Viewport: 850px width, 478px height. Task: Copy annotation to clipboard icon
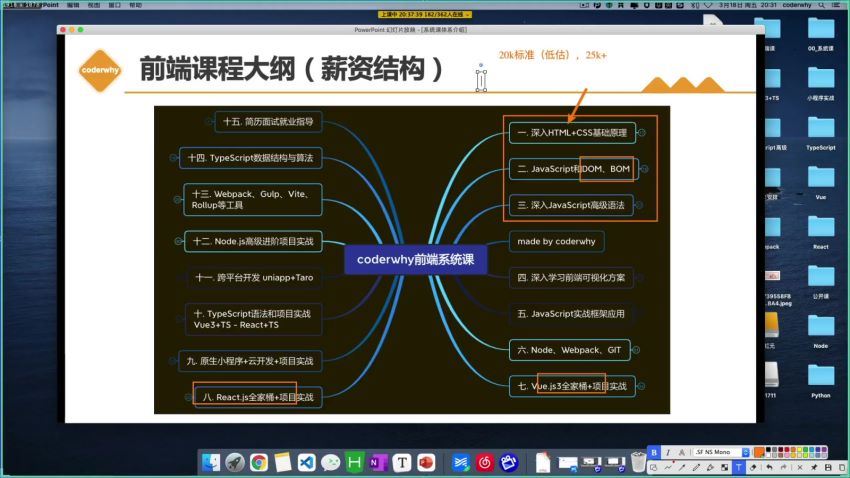(x=842, y=467)
